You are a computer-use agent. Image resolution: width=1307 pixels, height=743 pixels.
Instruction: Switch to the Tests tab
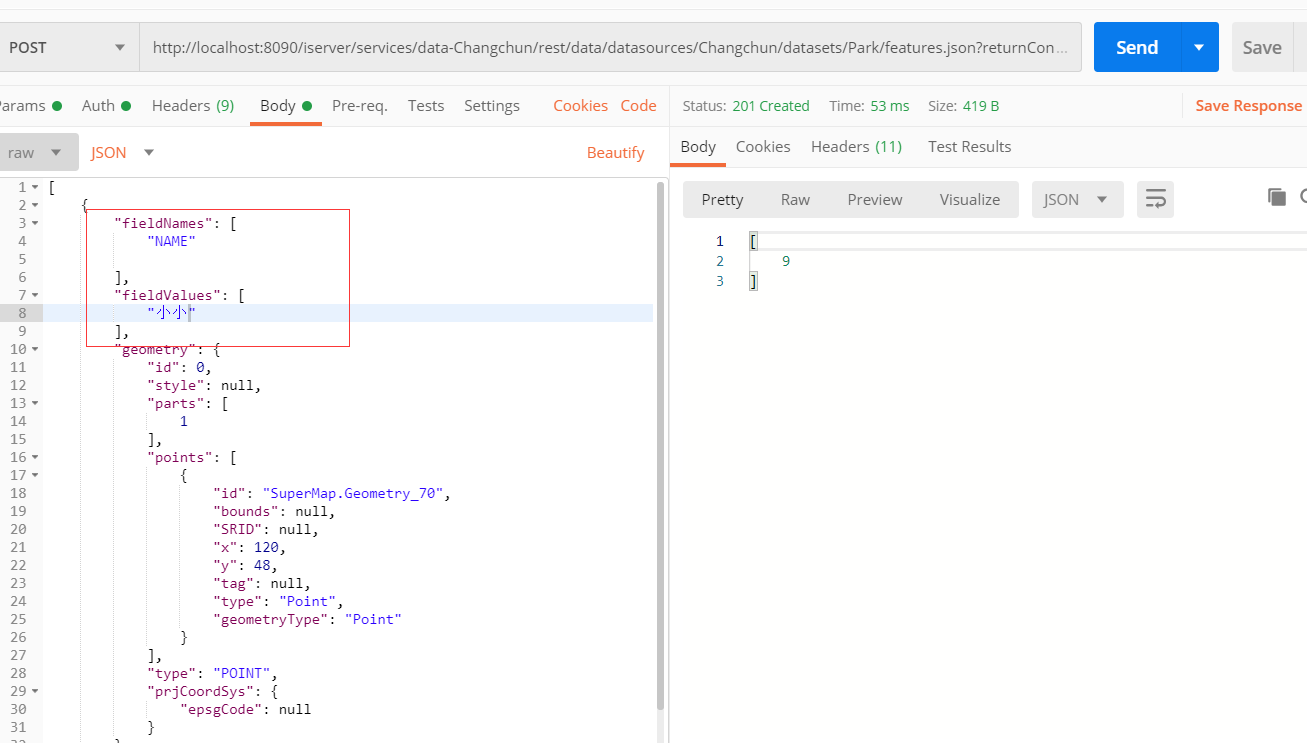point(426,105)
